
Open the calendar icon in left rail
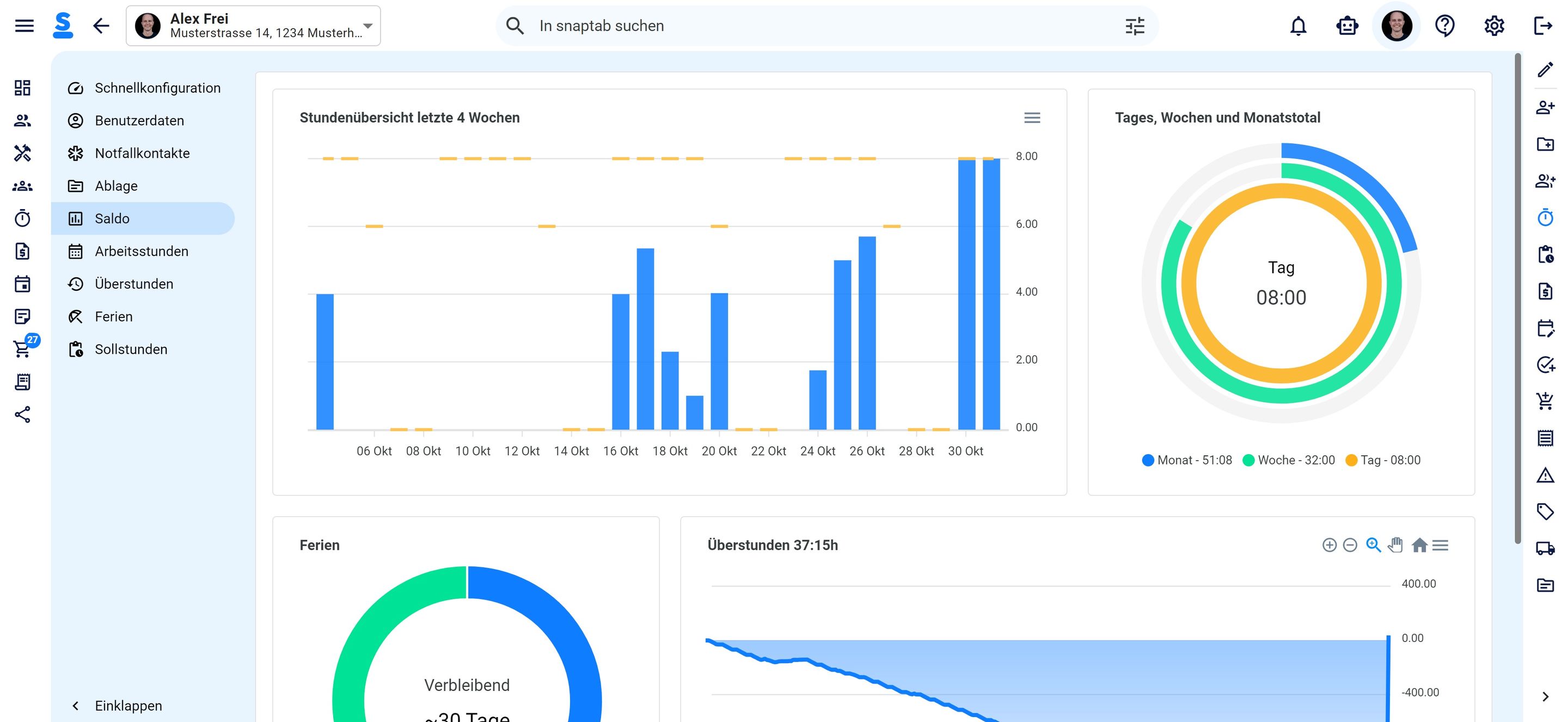[22, 284]
